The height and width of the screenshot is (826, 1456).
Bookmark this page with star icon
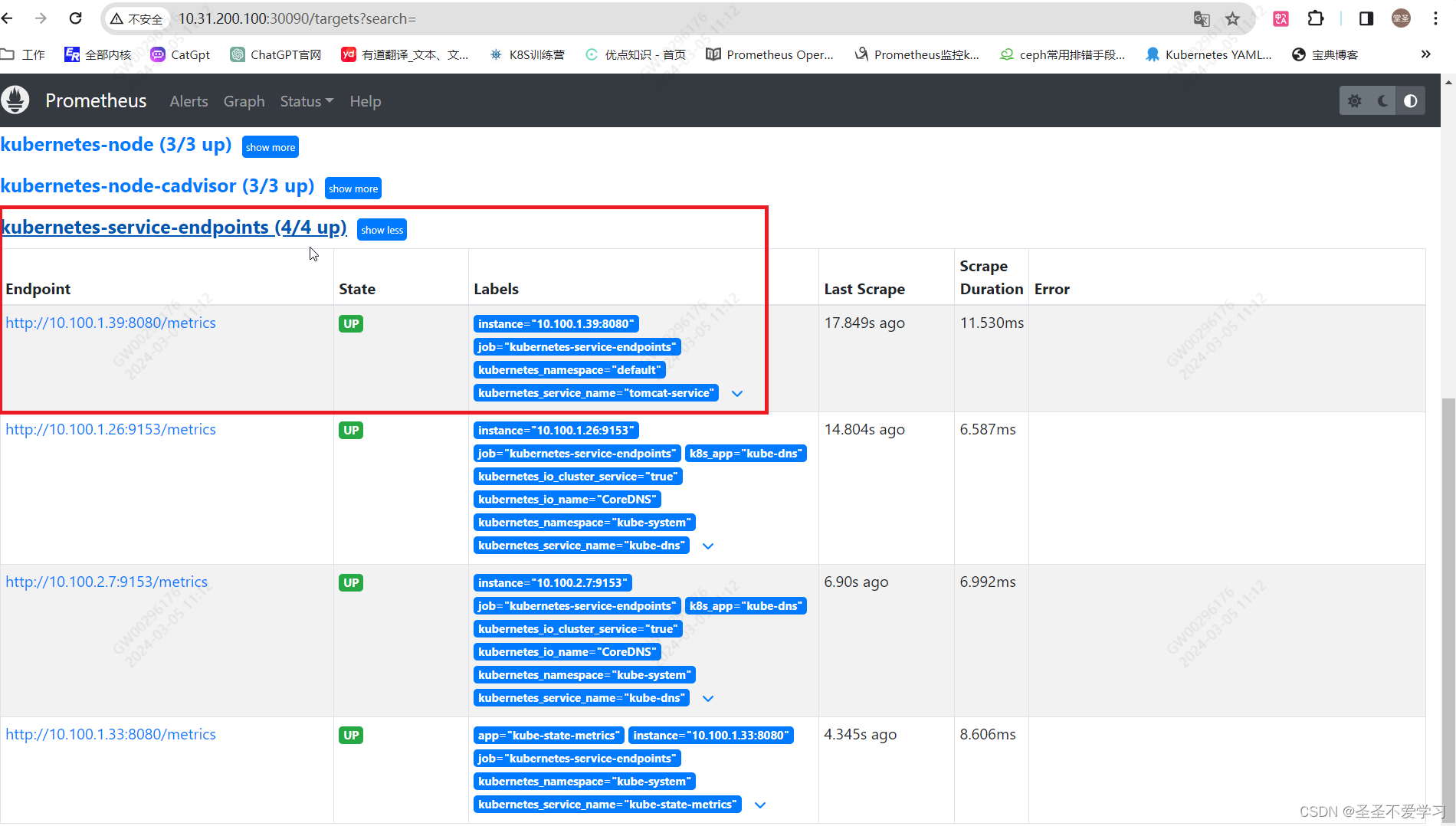pyautogui.click(x=1232, y=19)
